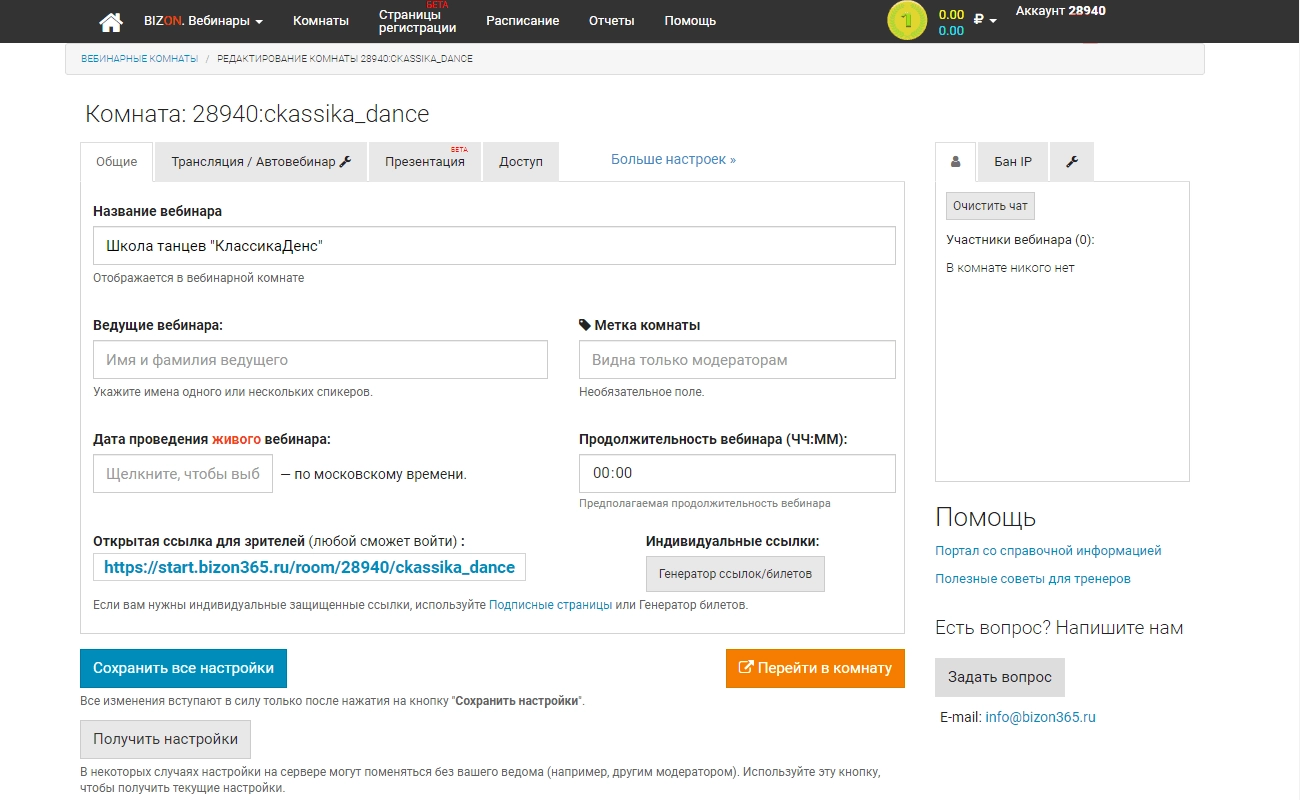
Task: Open Генератор ссылок/билетов
Action: (x=735, y=574)
